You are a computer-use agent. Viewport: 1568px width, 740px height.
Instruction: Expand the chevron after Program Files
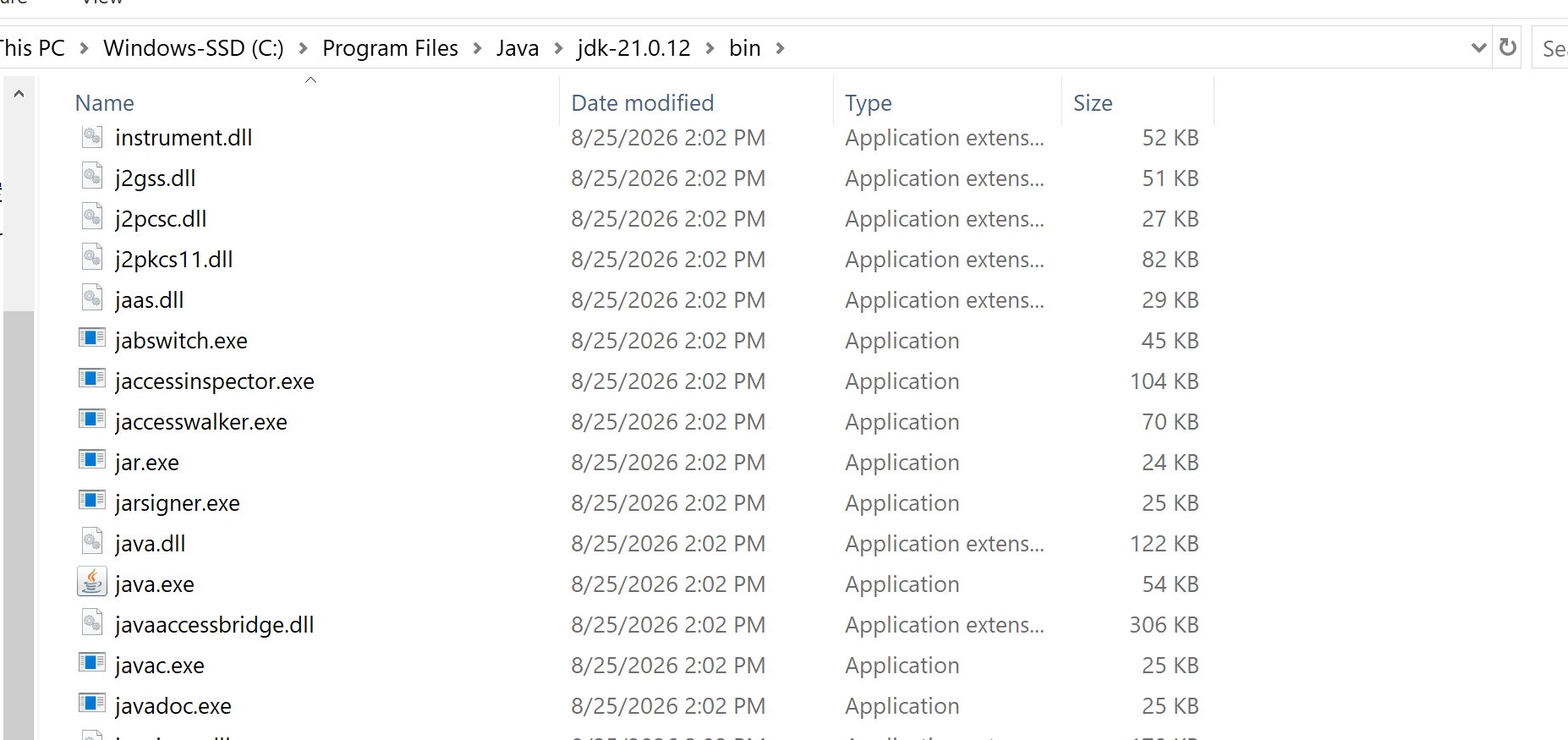(477, 48)
